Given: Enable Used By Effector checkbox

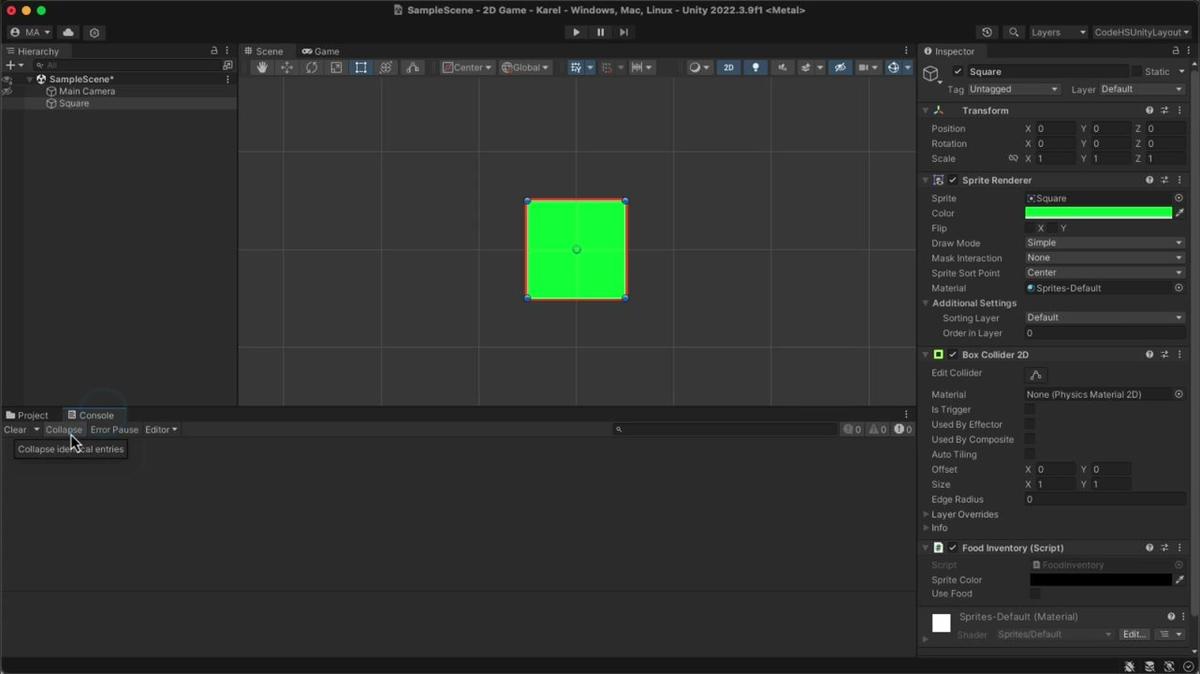Looking at the screenshot, I should click(1030, 424).
